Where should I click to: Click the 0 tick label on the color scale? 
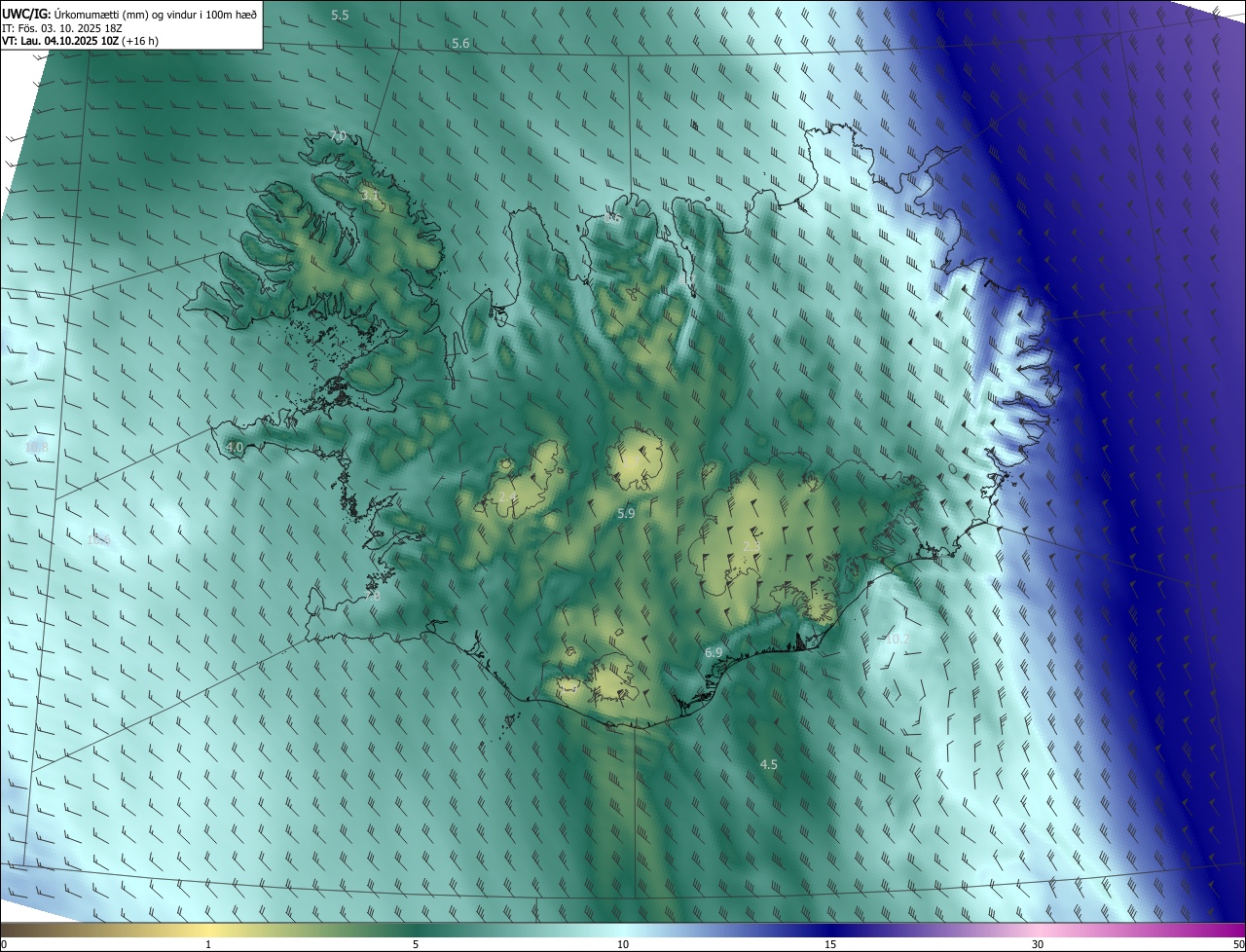pyautogui.click(x=3, y=945)
